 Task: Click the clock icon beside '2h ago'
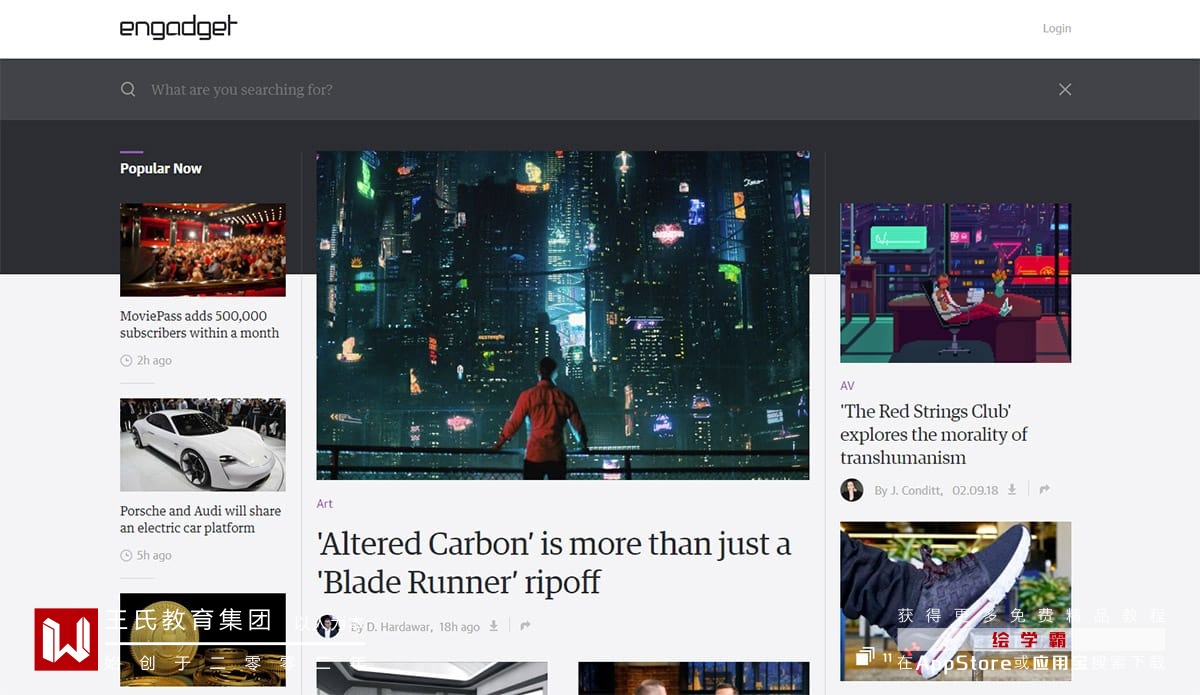pyautogui.click(x=126, y=360)
